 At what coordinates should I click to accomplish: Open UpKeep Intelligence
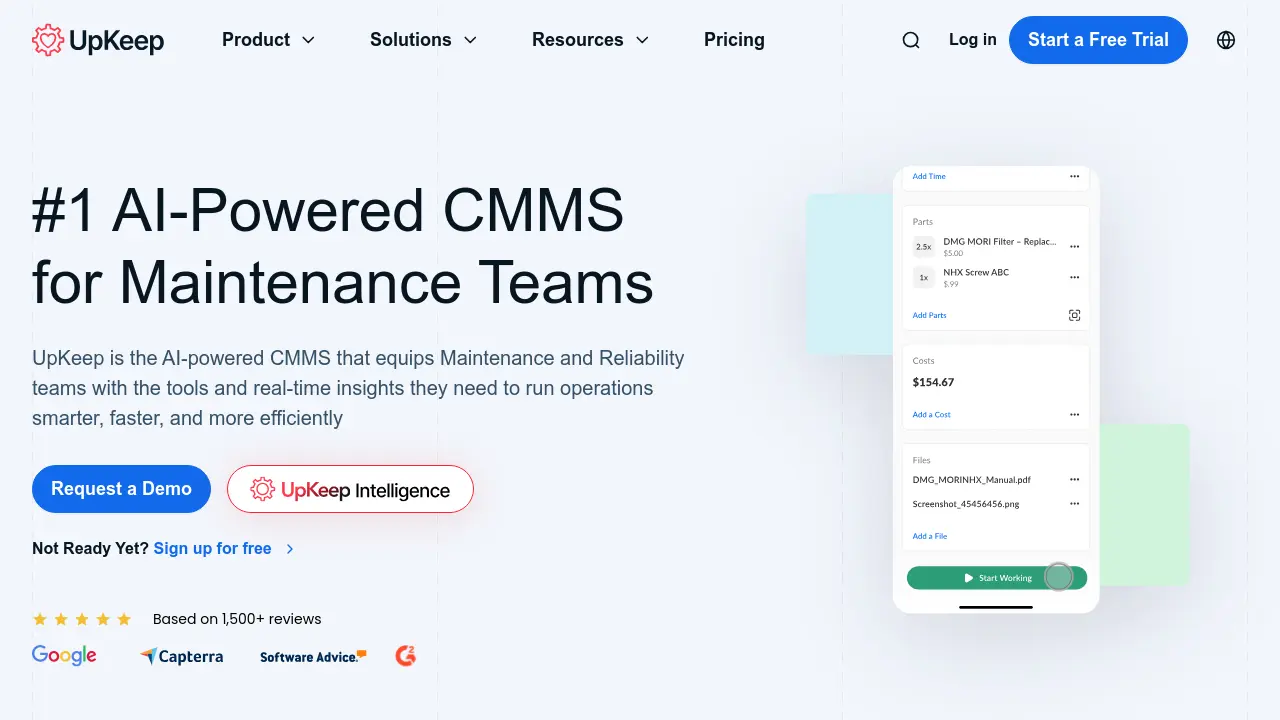[x=350, y=489]
